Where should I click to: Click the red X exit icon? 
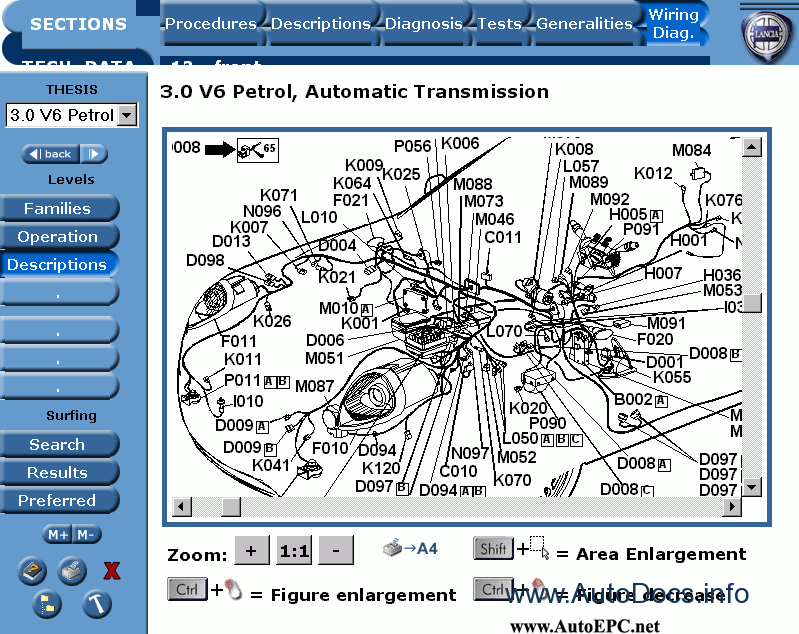112,571
